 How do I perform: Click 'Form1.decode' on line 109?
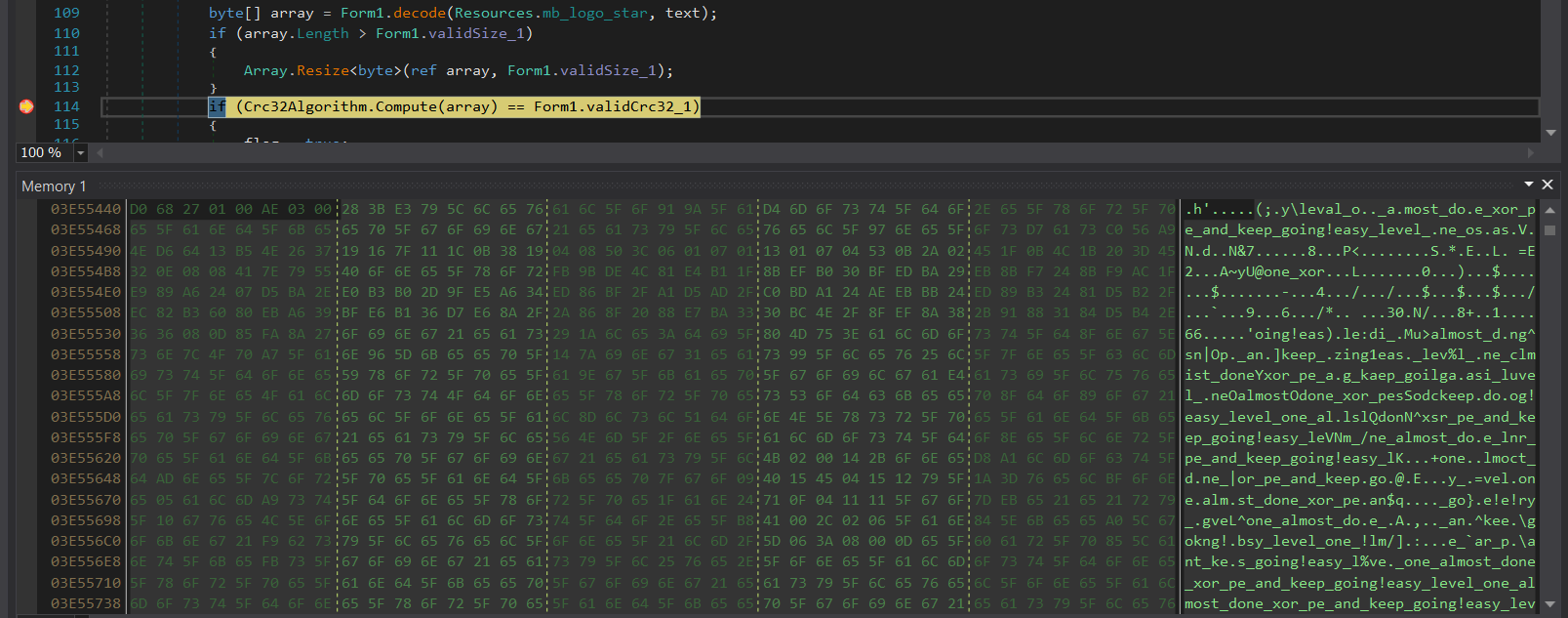(x=393, y=14)
